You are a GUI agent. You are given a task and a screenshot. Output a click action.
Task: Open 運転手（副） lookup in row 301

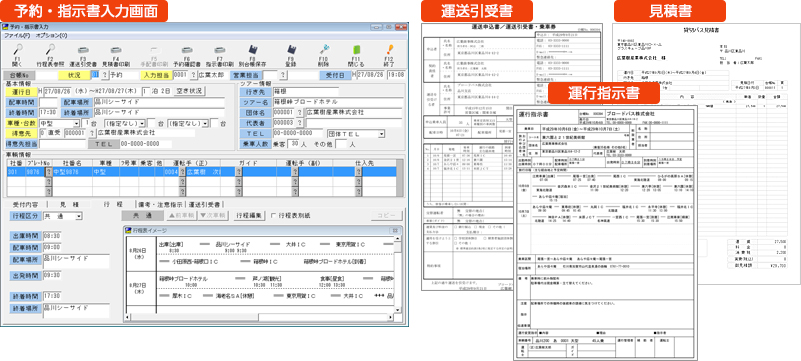pyautogui.click(x=295, y=172)
